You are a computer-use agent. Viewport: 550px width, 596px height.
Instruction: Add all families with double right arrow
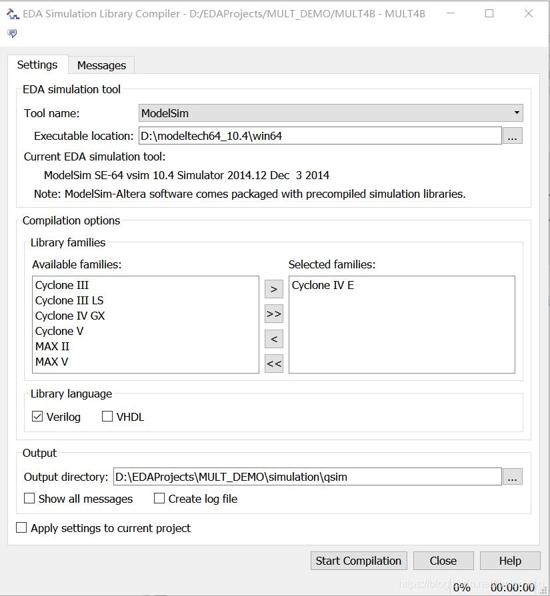coord(274,314)
